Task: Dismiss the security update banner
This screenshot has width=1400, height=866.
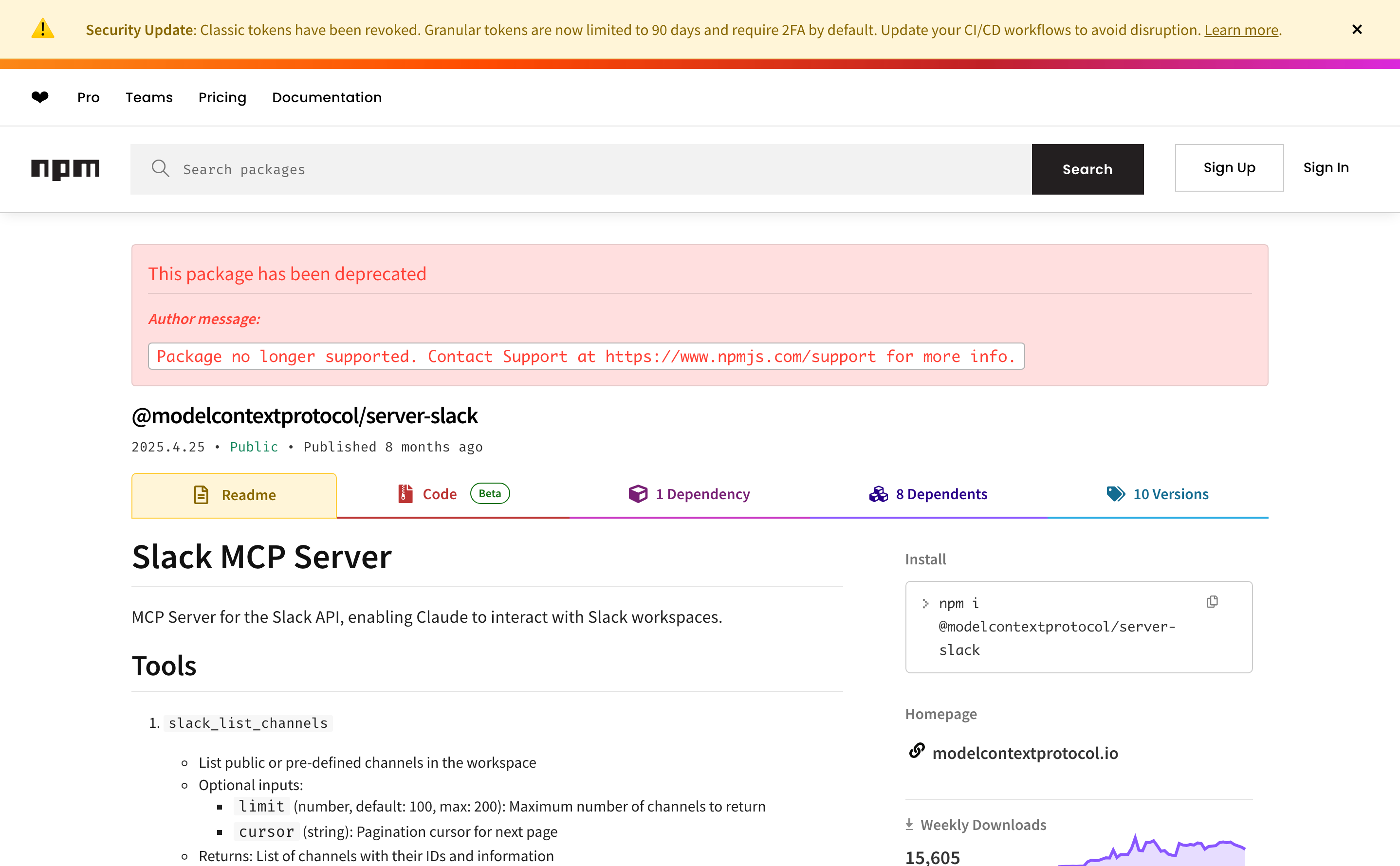Action: pyautogui.click(x=1357, y=29)
